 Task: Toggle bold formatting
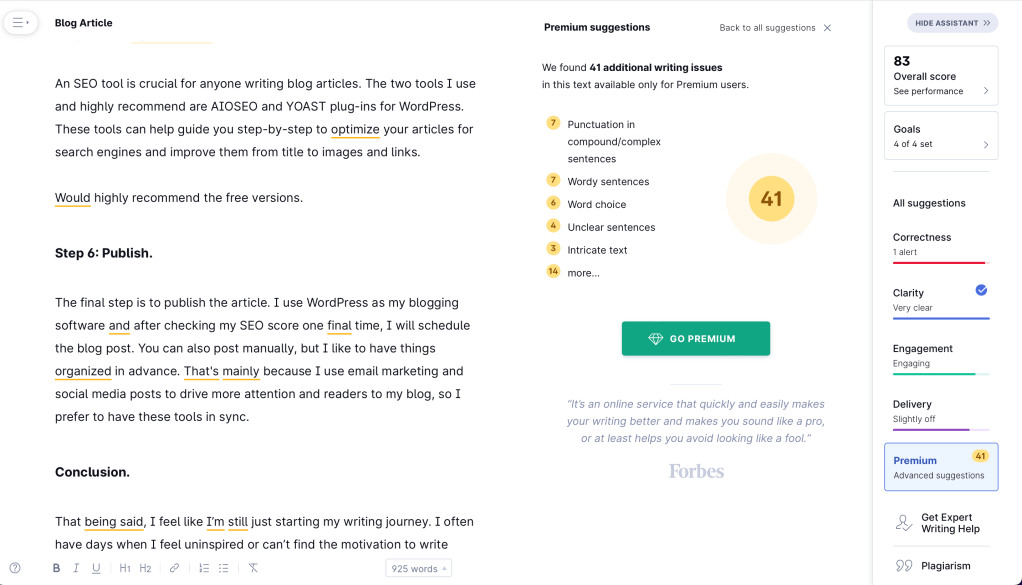pos(56,567)
